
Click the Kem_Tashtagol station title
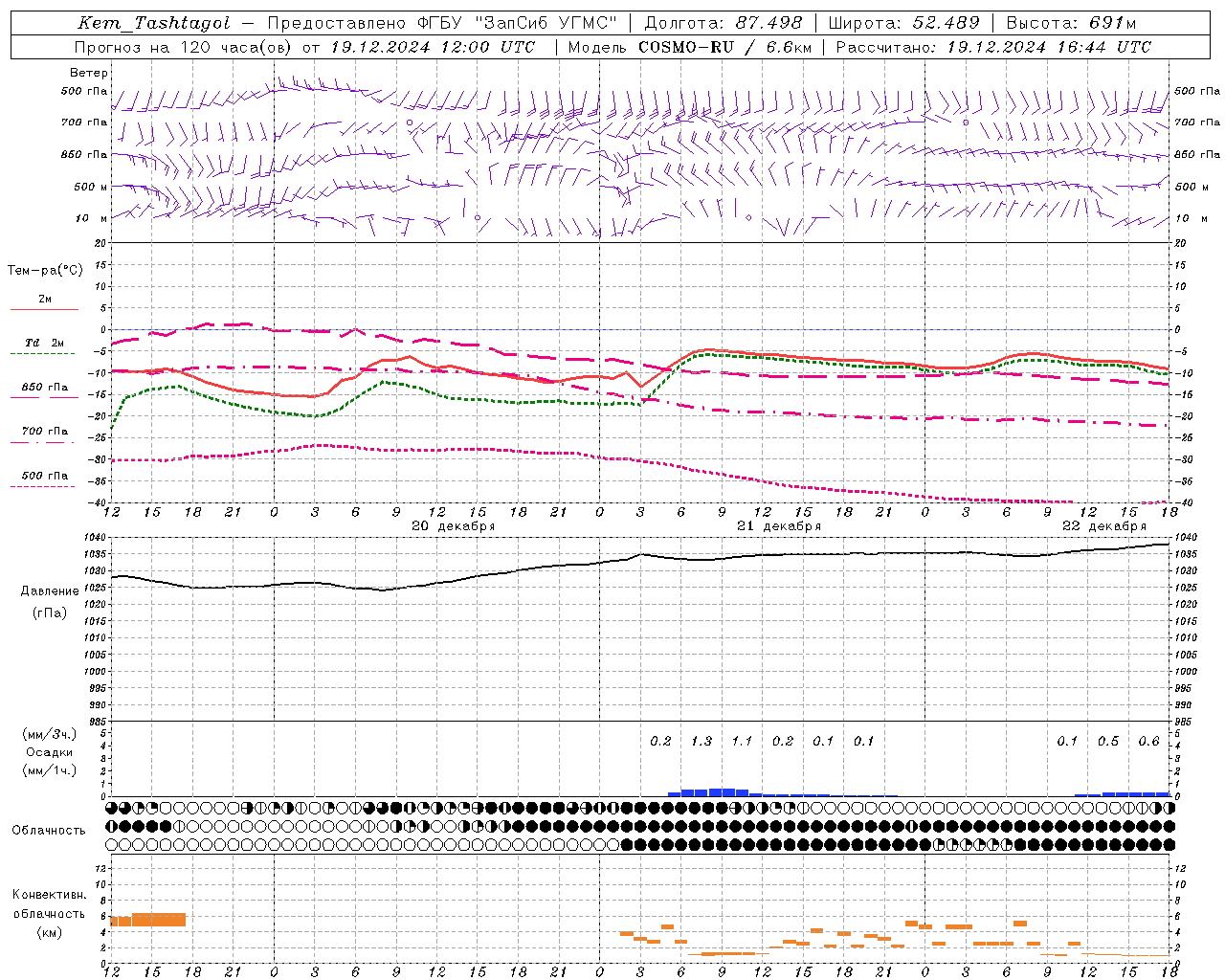[x=153, y=24]
